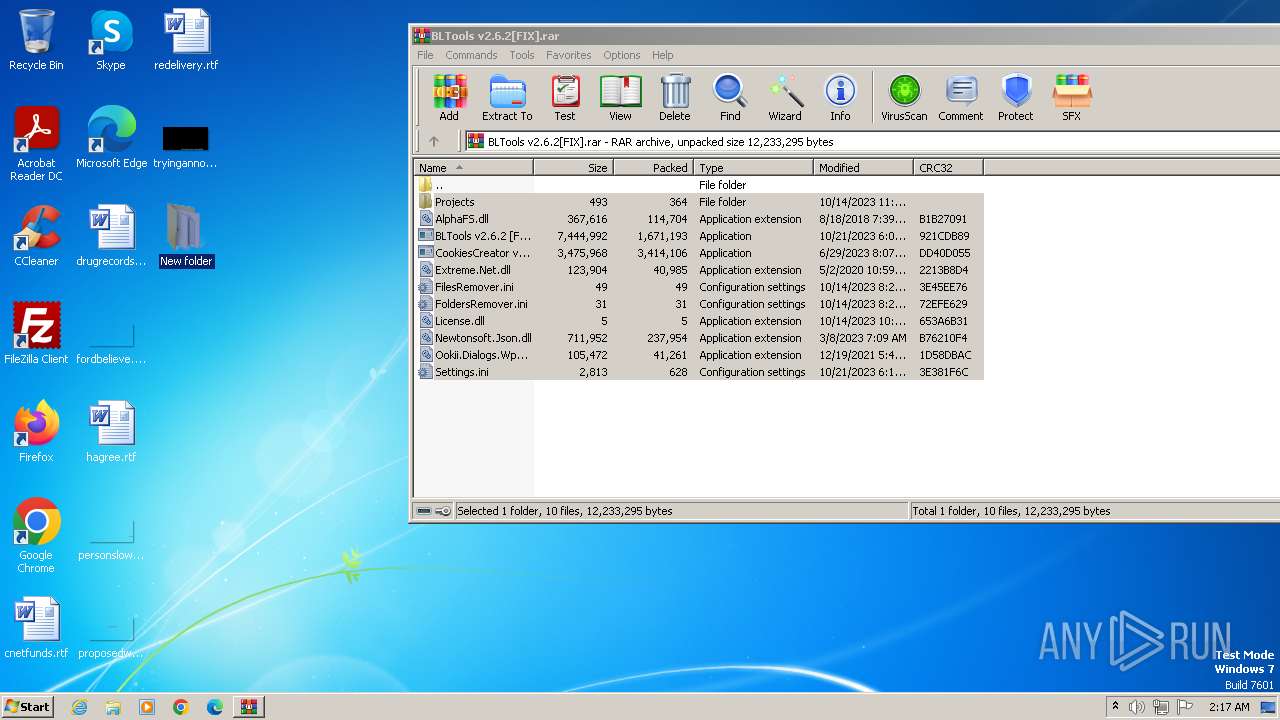
Task: Open the Options menu
Action: click(621, 55)
